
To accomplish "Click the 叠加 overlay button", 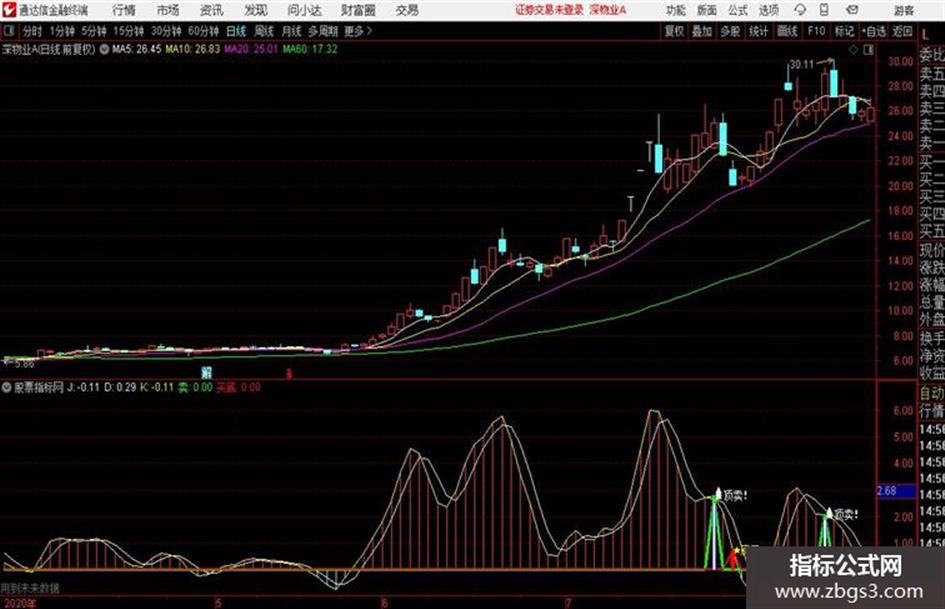I will point(702,31).
